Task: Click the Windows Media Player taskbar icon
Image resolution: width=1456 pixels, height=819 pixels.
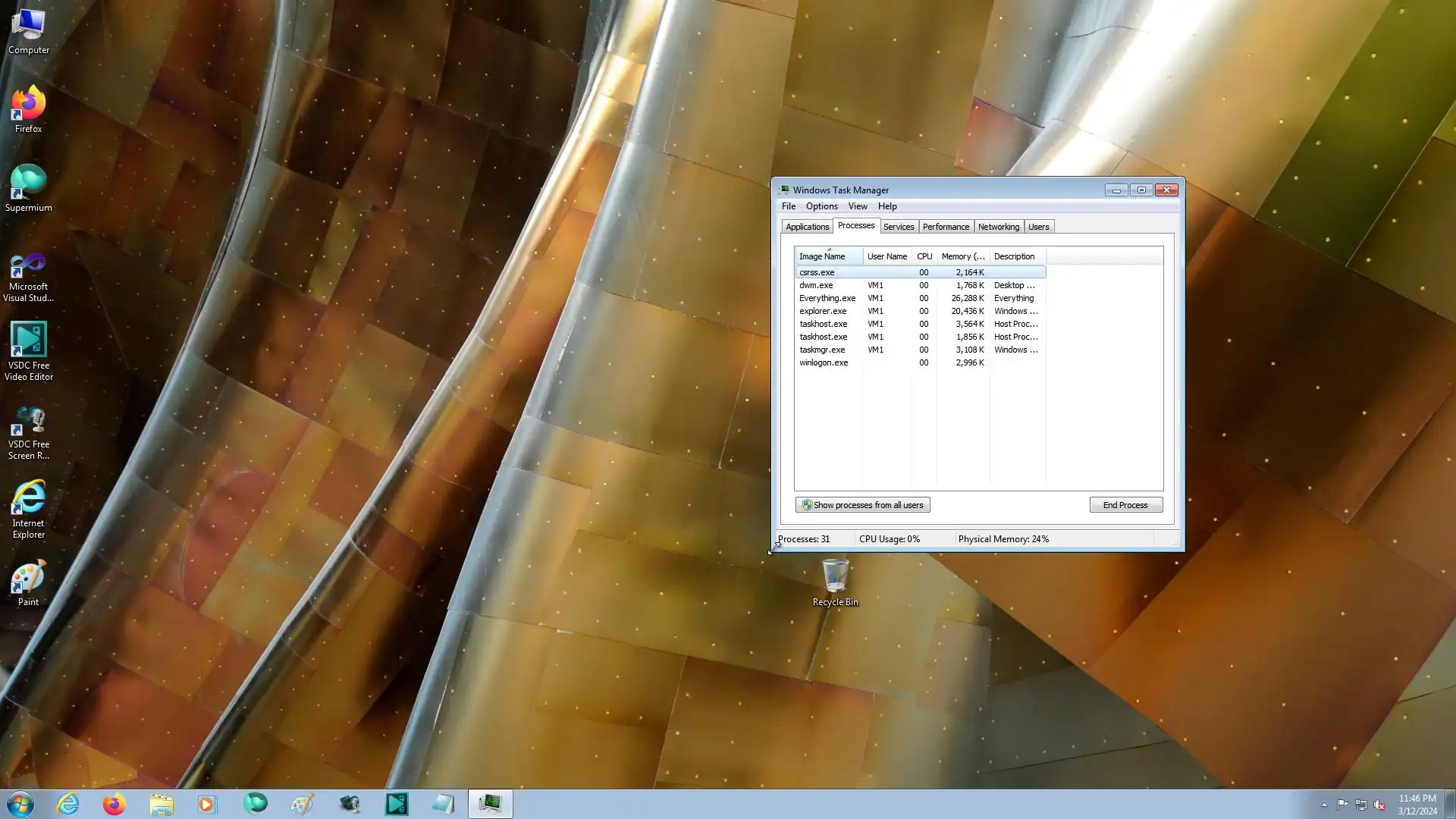Action: [207, 804]
